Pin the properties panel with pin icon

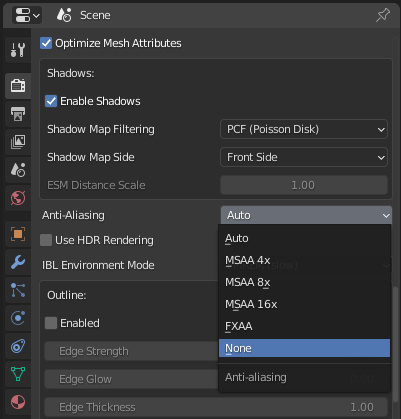click(383, 15)
